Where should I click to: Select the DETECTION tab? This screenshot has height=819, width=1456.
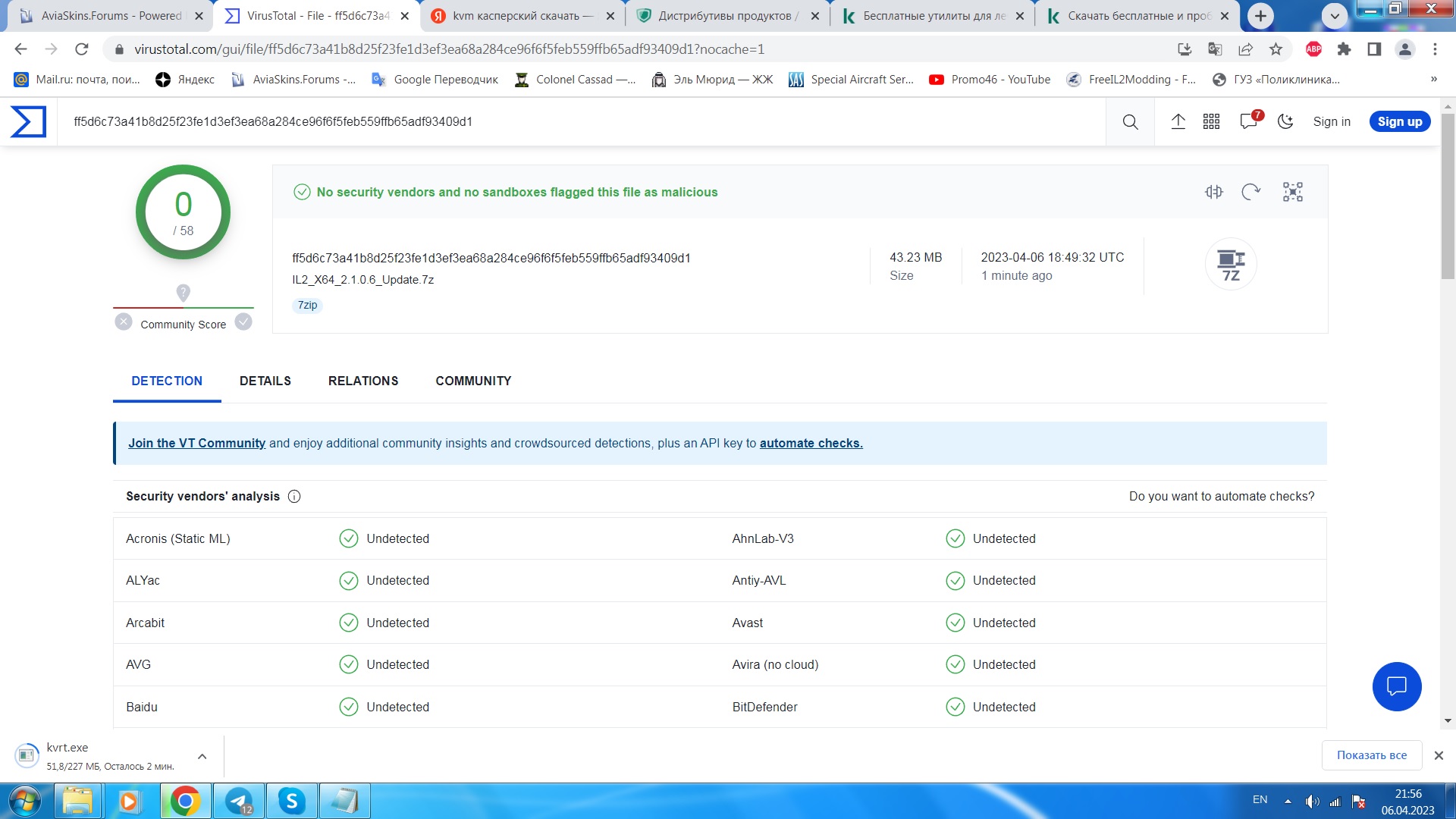pyautogui.click(x=167, y=381)
